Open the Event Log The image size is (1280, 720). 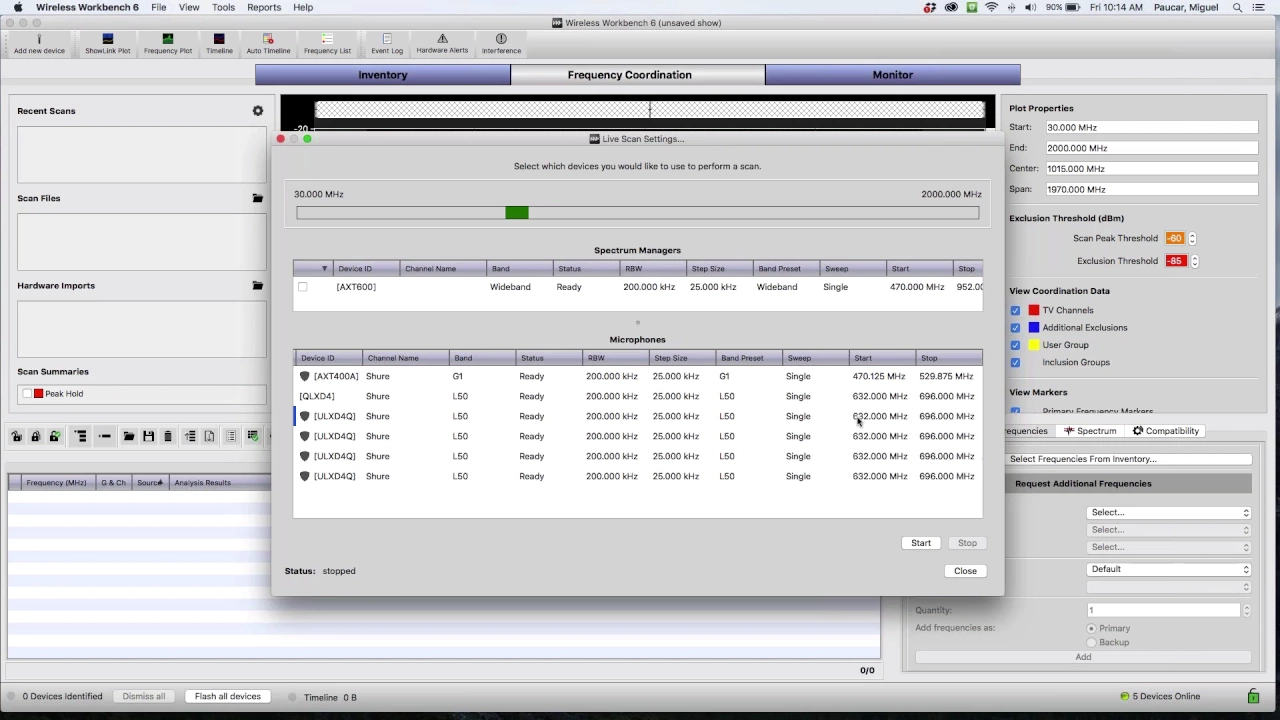pos(387,44)
